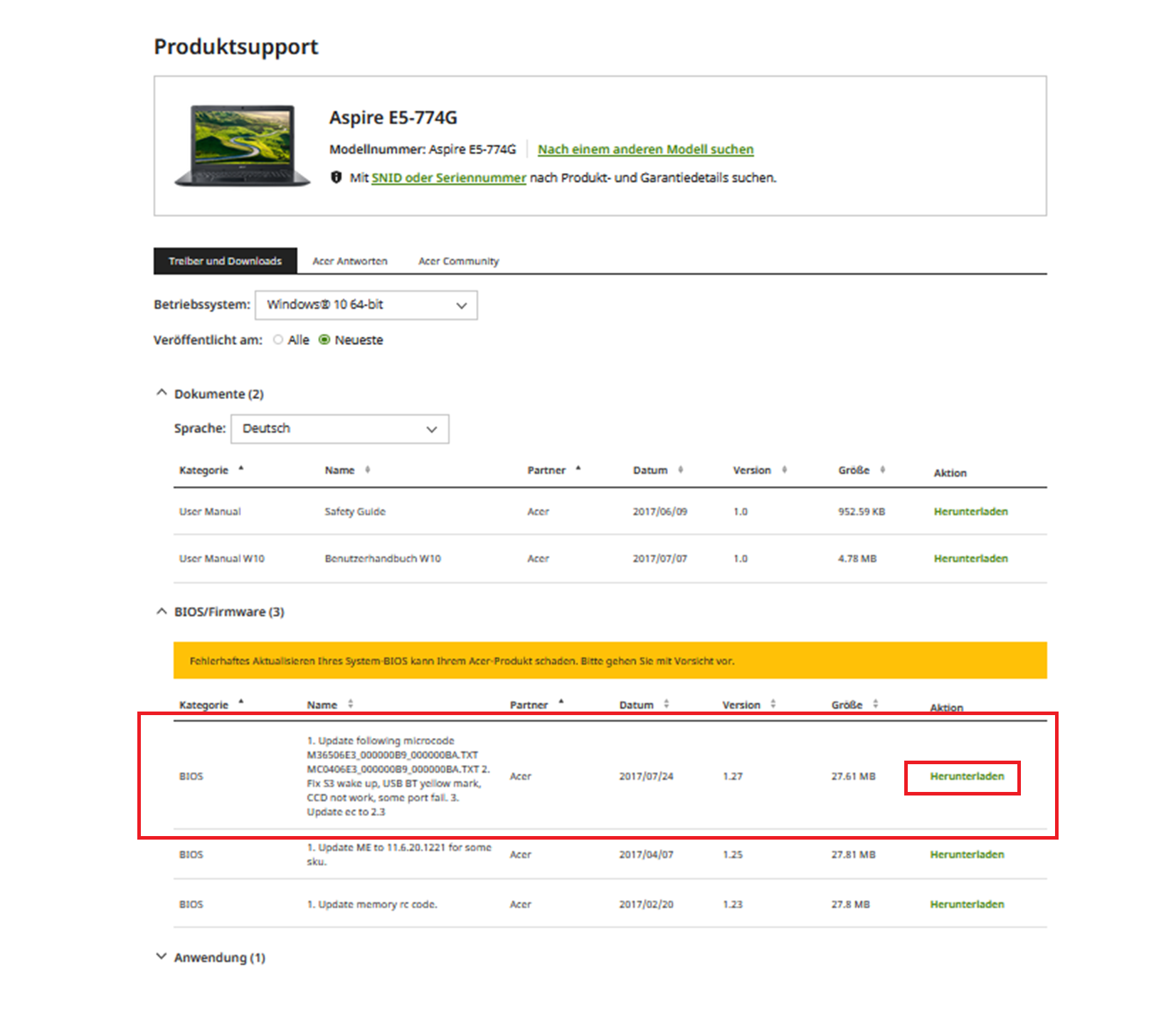Download the Safety Guide document
The height and width of the screenshot is (1036, 1171).
970,512
